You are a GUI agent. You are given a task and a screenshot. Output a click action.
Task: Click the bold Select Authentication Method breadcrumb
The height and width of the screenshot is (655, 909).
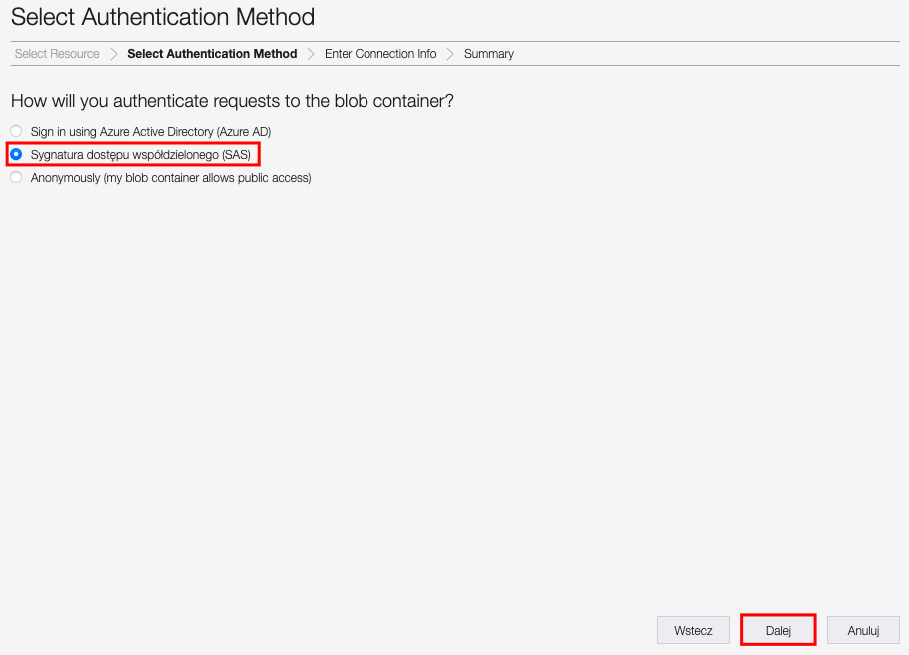coord(212,54)
